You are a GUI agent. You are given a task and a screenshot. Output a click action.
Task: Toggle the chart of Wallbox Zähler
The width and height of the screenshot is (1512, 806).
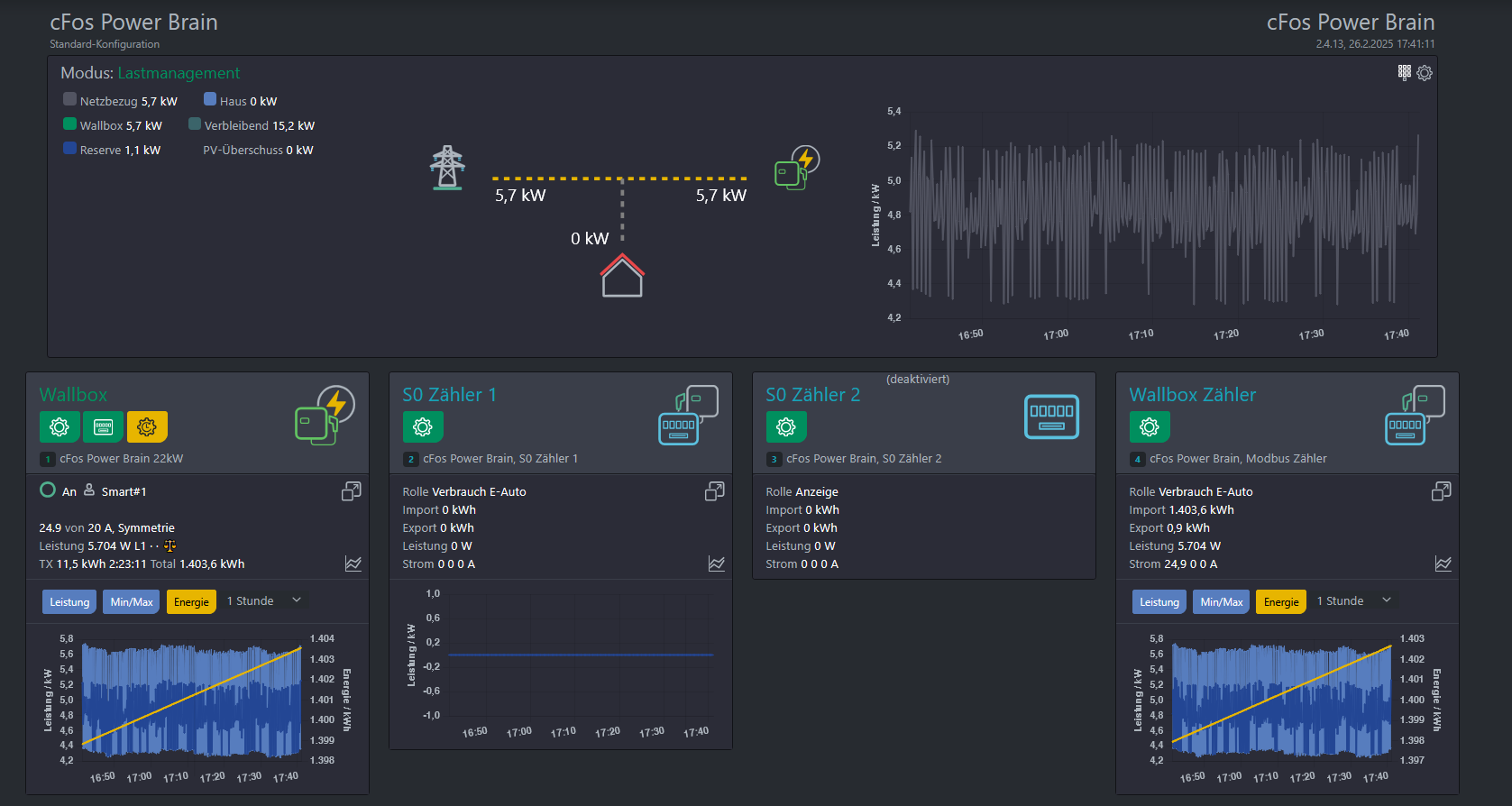[x=1443, y=563]
